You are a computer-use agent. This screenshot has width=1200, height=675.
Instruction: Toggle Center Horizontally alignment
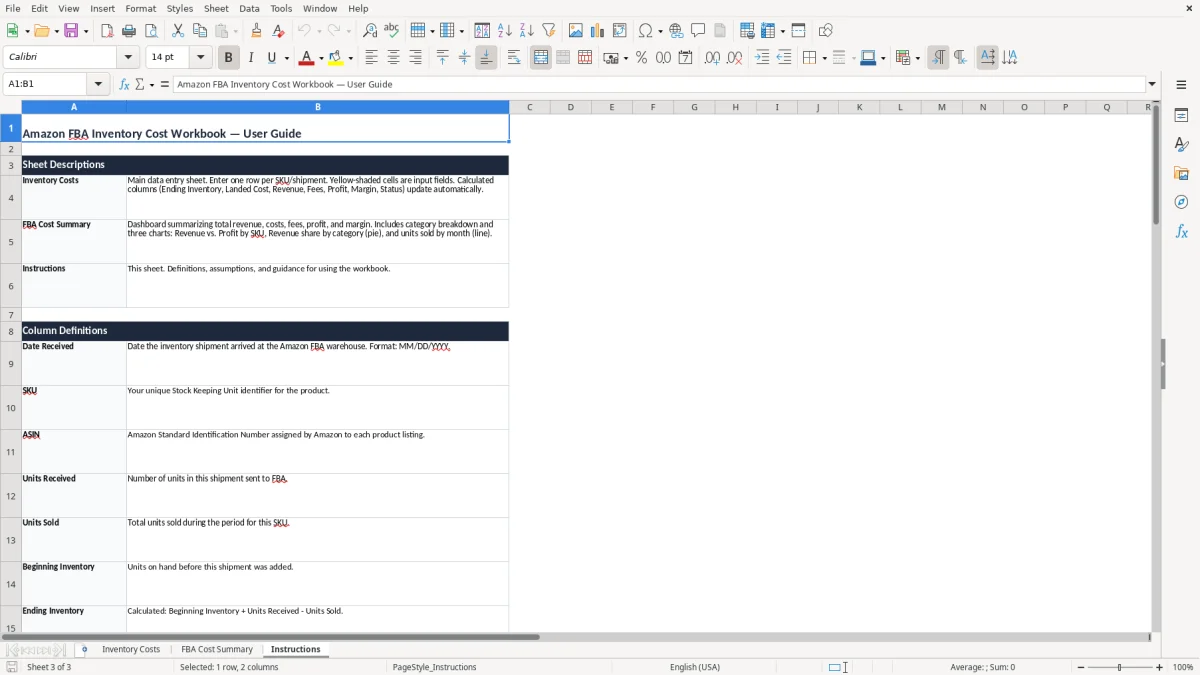pyautogui.click(x=393, y=58)
